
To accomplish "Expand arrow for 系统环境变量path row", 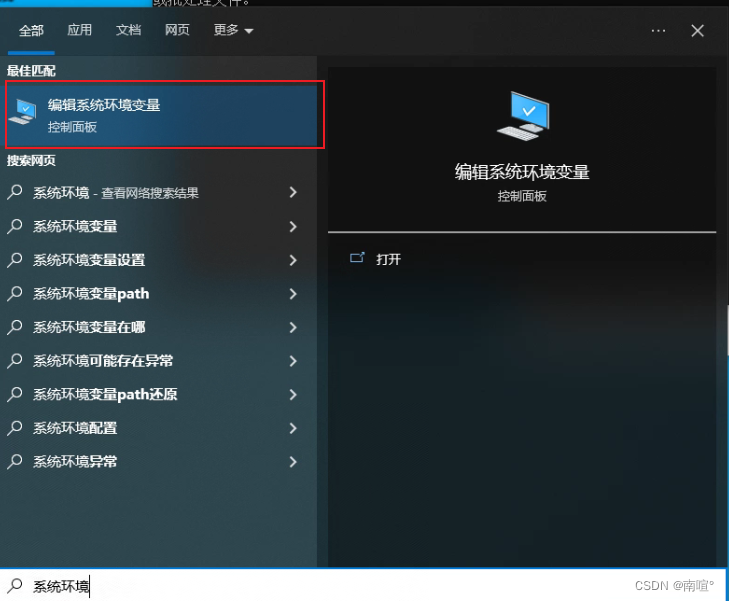I will [293, 294].
